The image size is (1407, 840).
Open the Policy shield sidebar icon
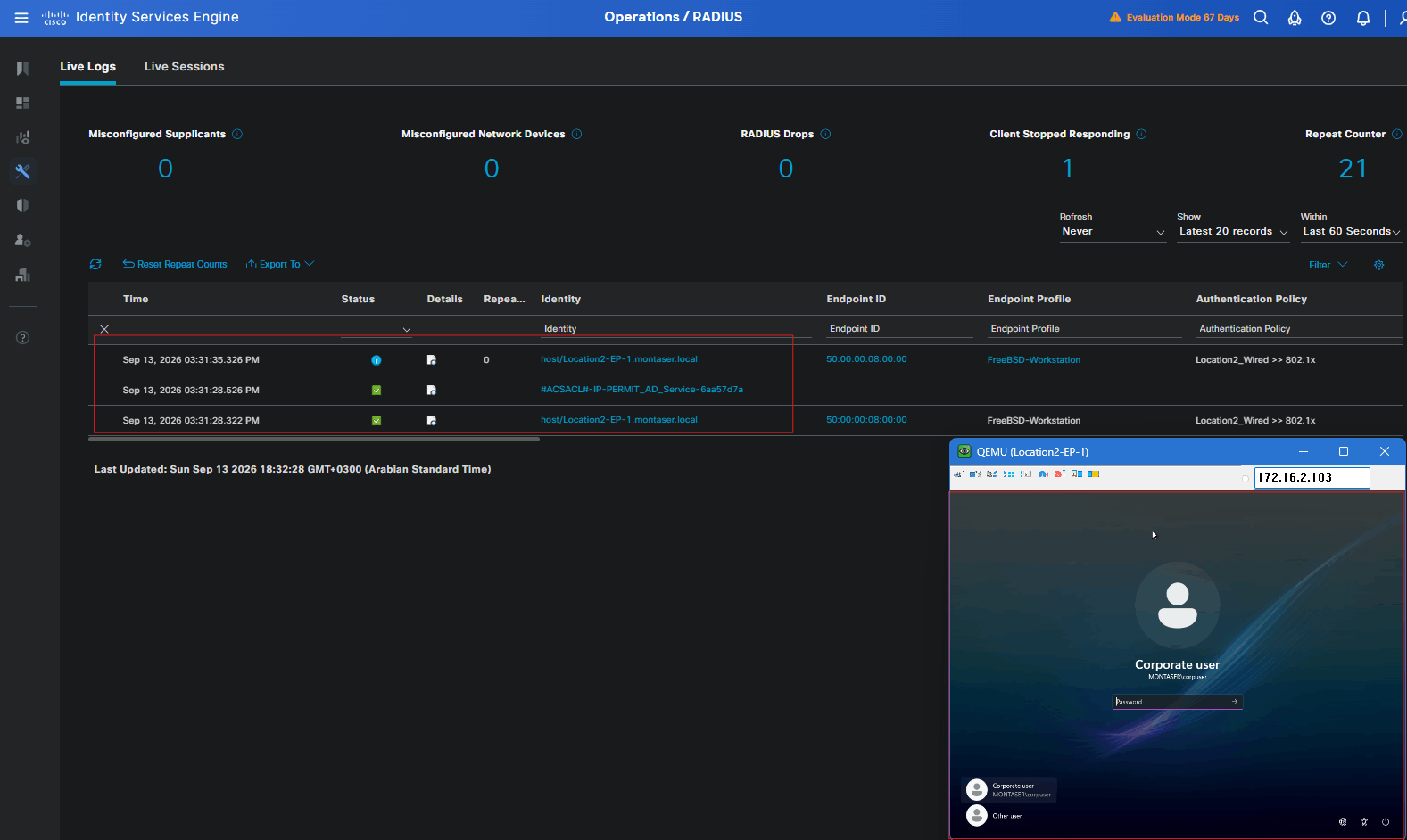pos(23,206)
